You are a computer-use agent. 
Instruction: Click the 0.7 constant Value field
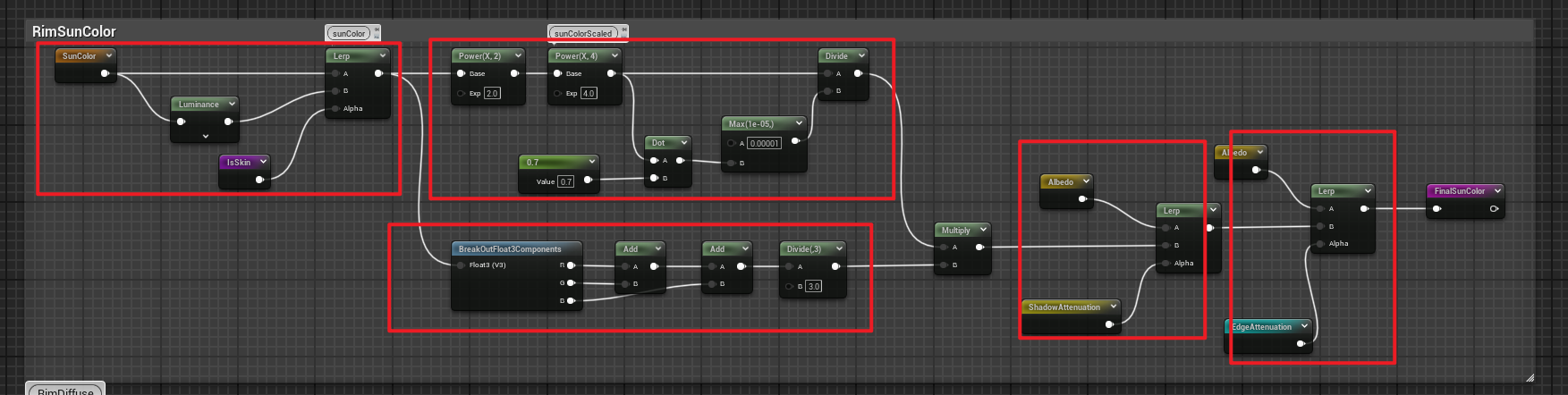pyautogui.click(x=565, y=181)
